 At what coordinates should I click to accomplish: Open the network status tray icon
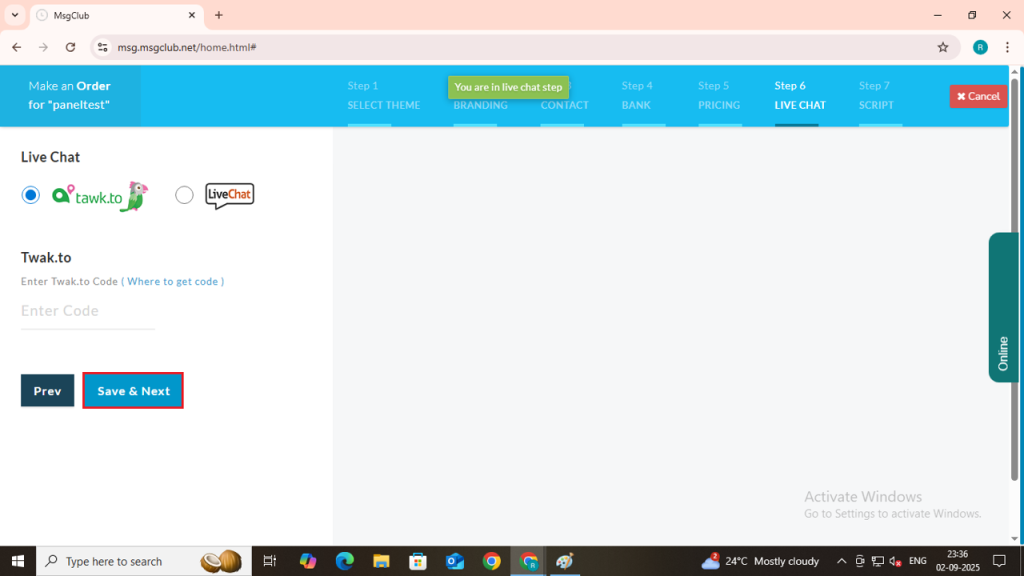[x=878, y=561]
